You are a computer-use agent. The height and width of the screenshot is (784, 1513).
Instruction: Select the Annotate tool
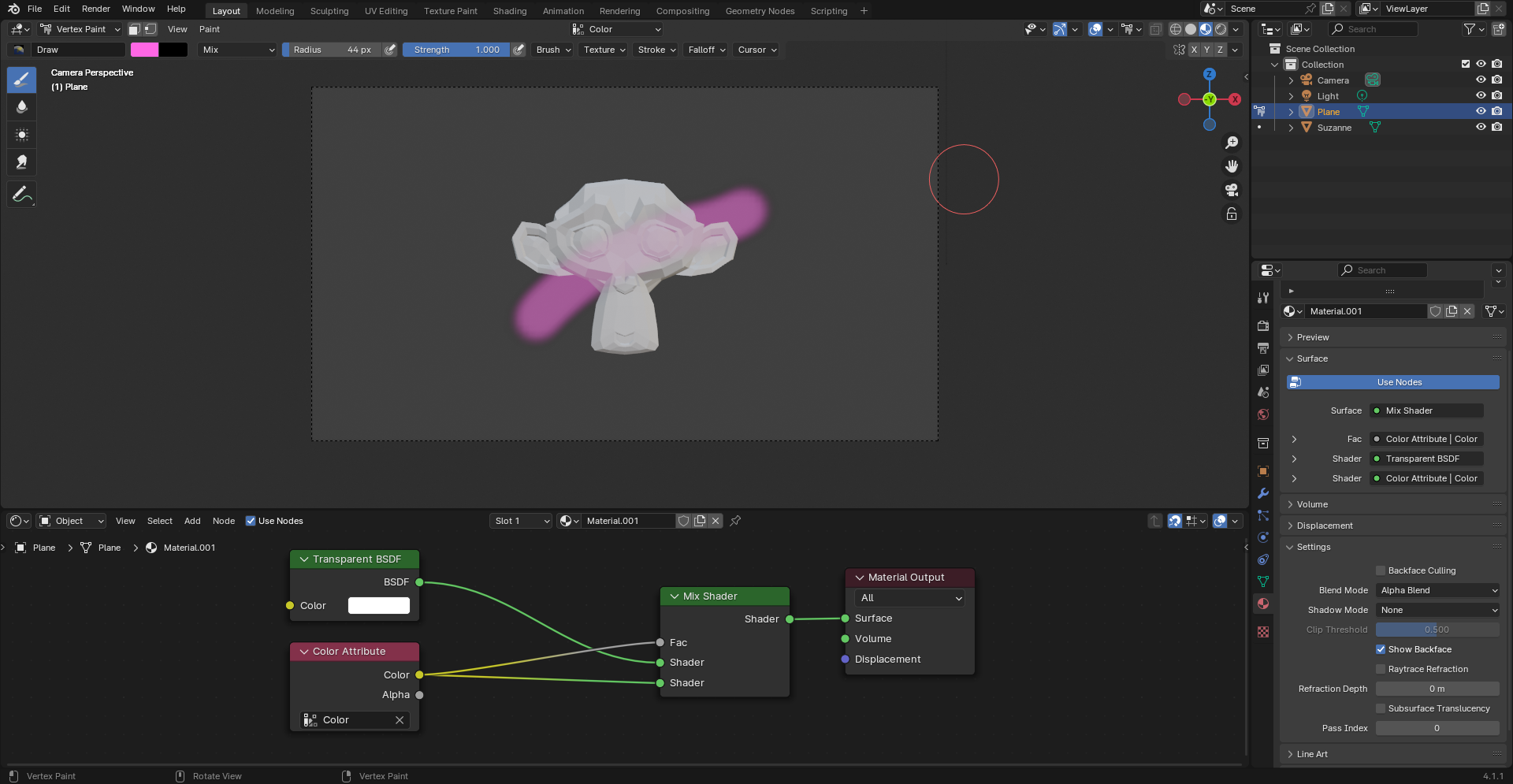[x=21, y=195]
